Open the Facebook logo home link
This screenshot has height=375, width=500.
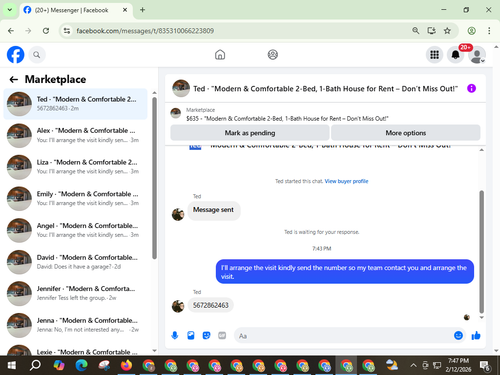click(15, 55)
